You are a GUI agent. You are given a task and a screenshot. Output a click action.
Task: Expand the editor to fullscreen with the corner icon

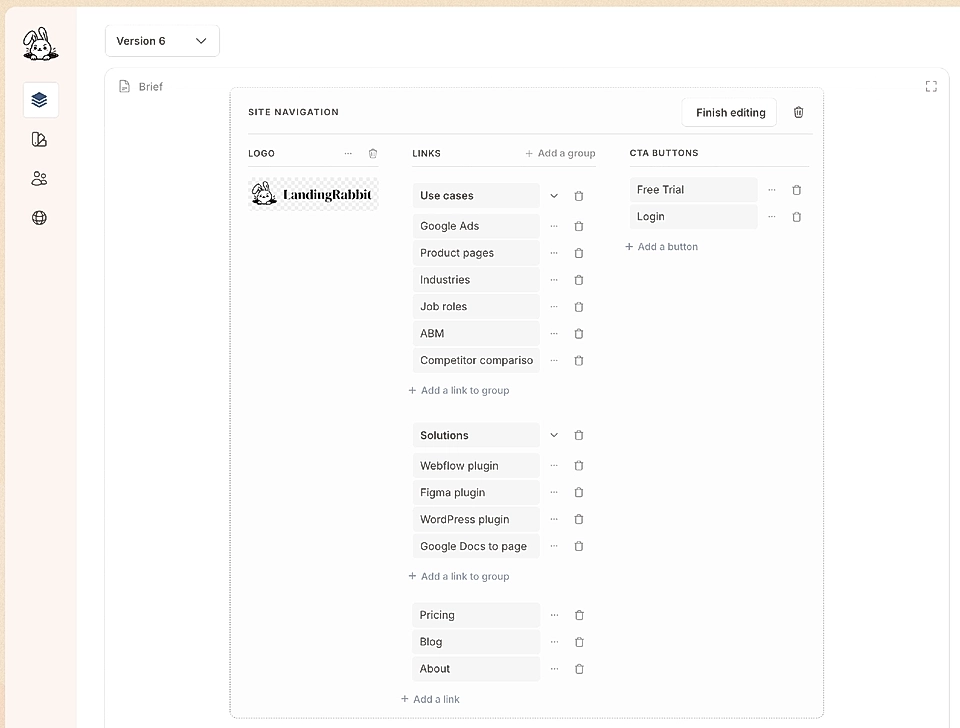click(x=931, y=86)
